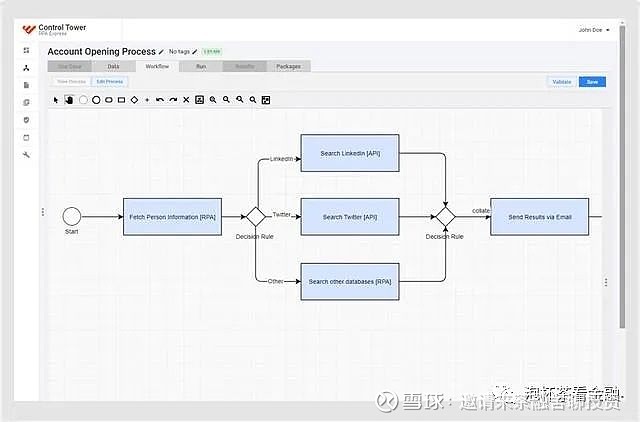This screenshot has height=422, width=640.
Task: Select the bold circle end shape
Action: 96,100
